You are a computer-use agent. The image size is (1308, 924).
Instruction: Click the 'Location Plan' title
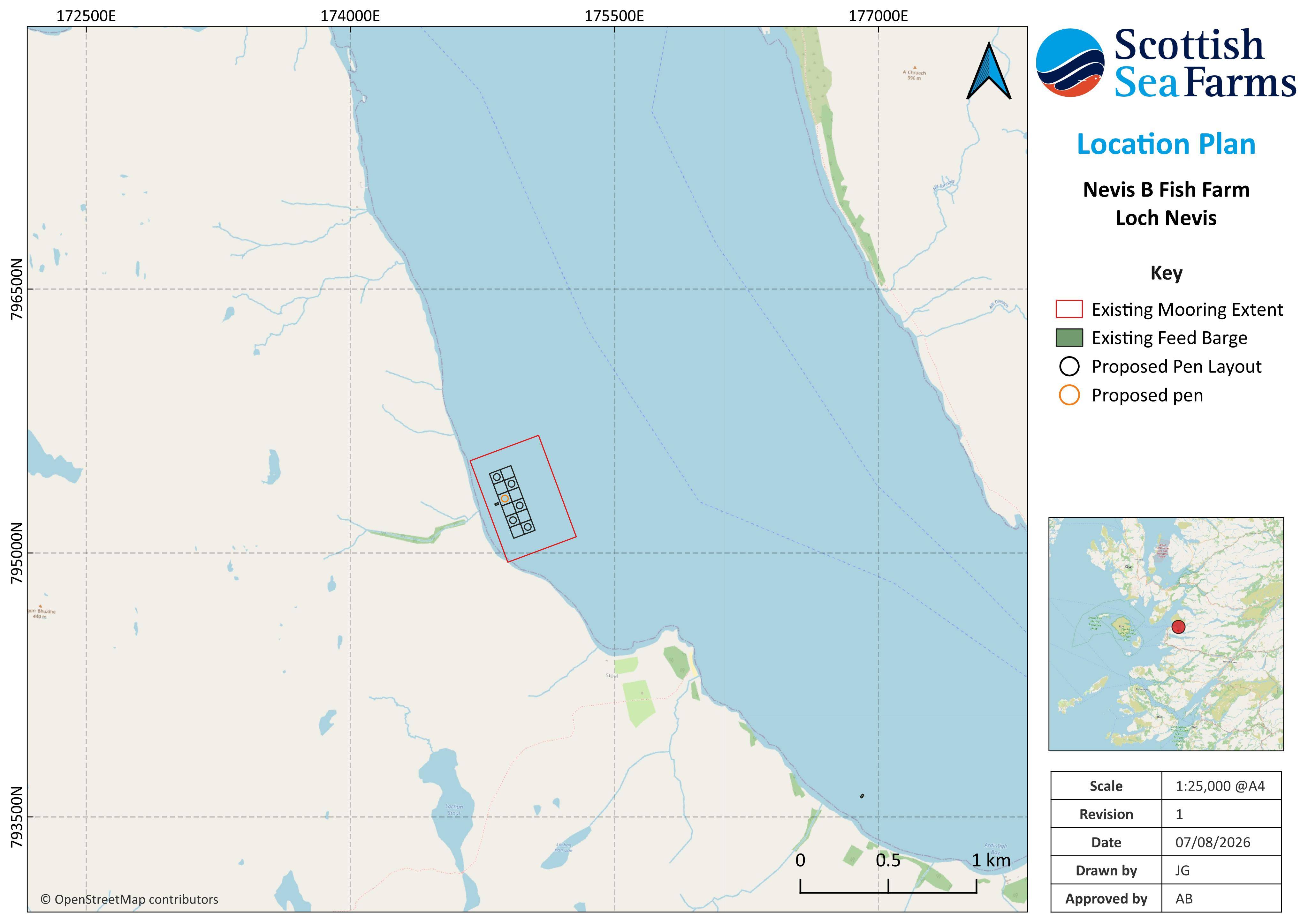(x=1166, y=144)
